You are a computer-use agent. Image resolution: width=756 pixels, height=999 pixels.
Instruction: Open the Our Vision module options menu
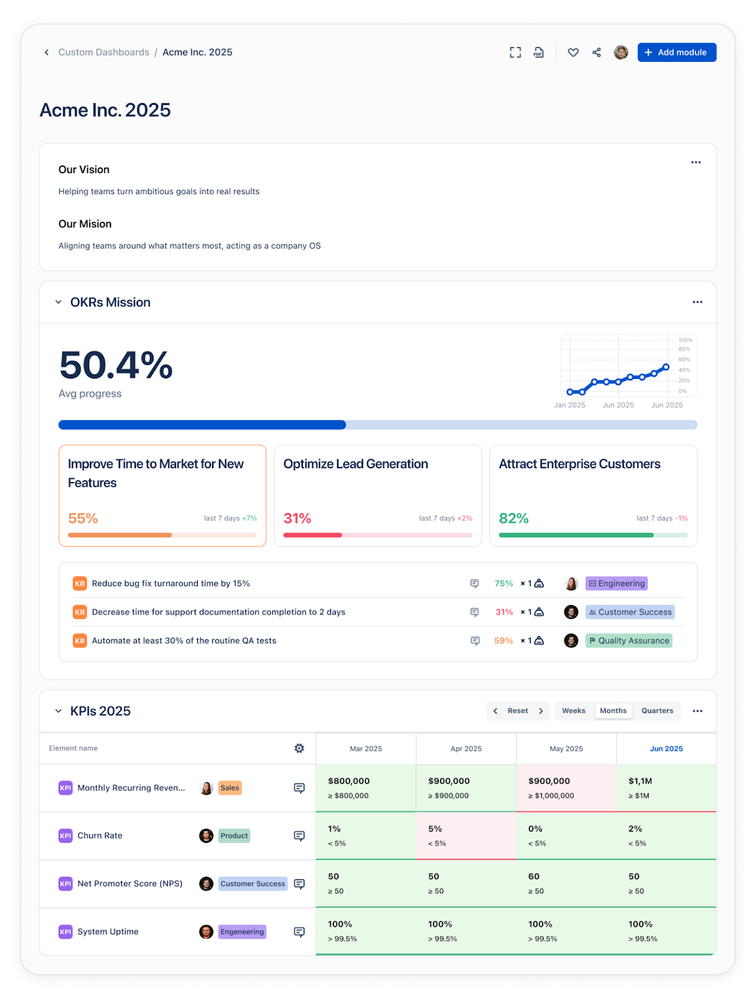tap(696, 162)
